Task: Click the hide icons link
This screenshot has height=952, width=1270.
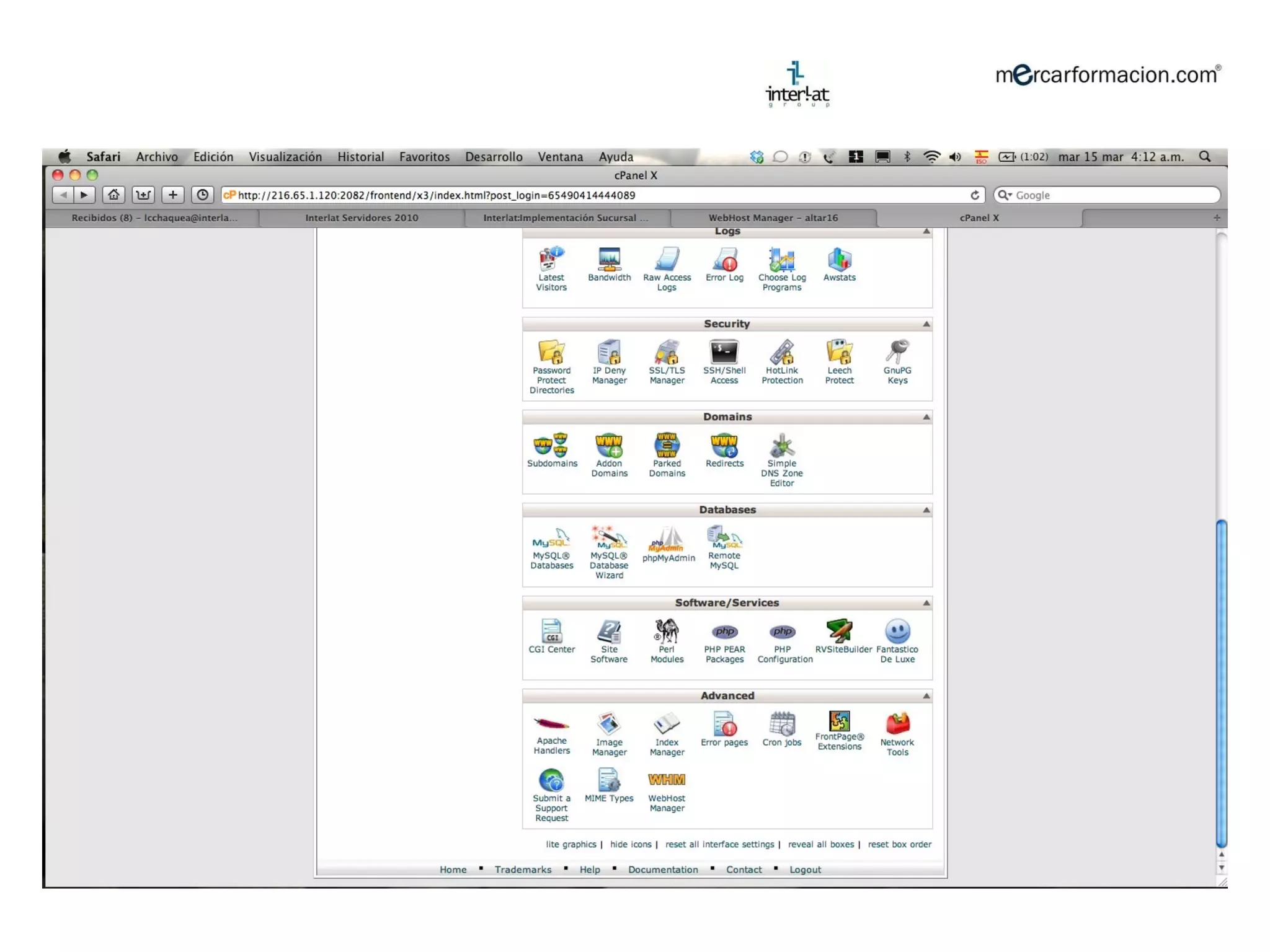Action: tap(630, 844)
